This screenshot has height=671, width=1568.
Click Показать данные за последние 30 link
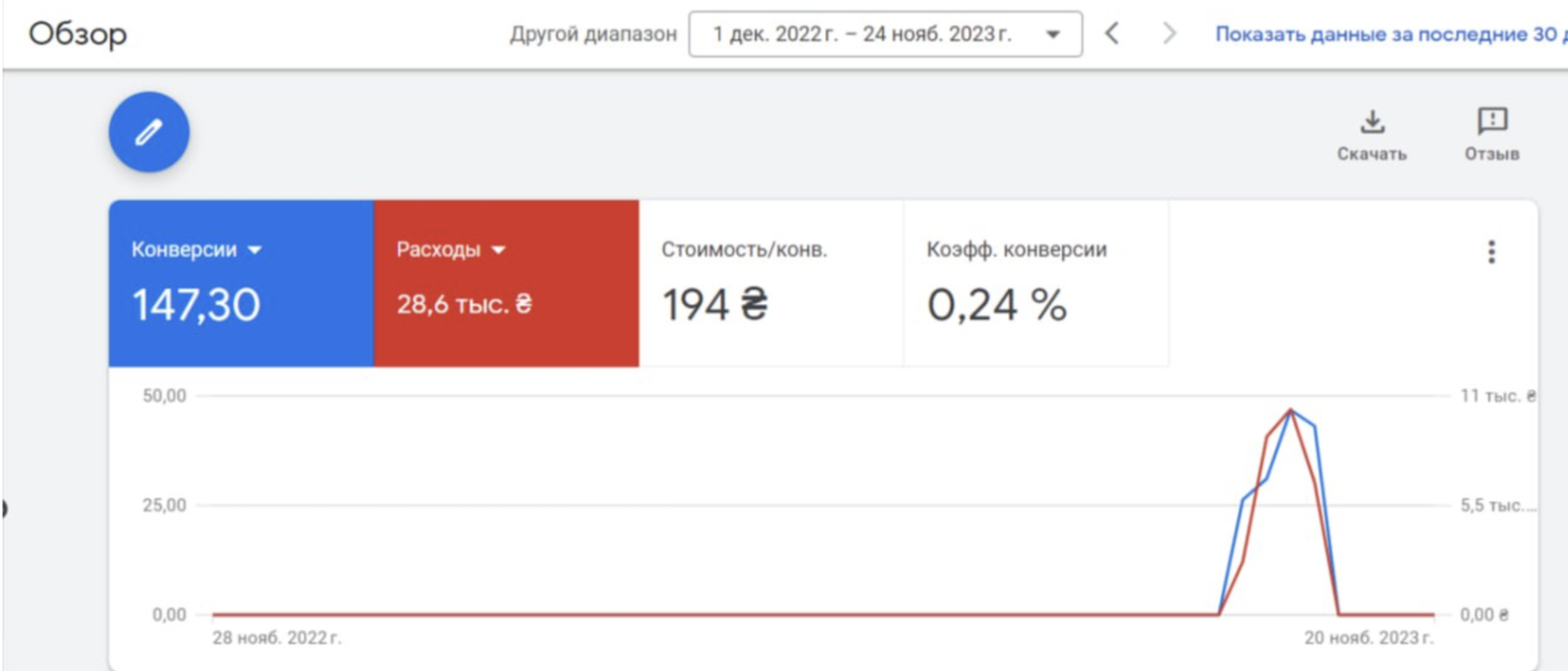[x=1391, y=35]
